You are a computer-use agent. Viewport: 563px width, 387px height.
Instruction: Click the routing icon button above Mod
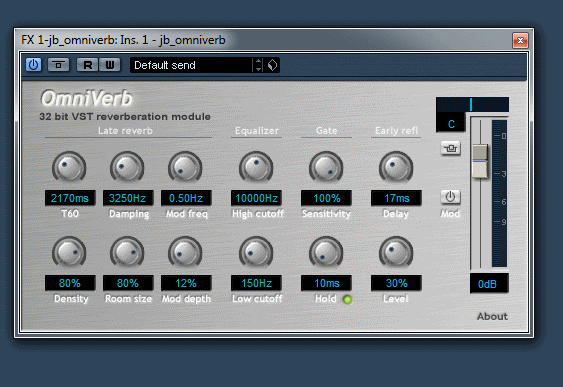[x=451, y=148]
